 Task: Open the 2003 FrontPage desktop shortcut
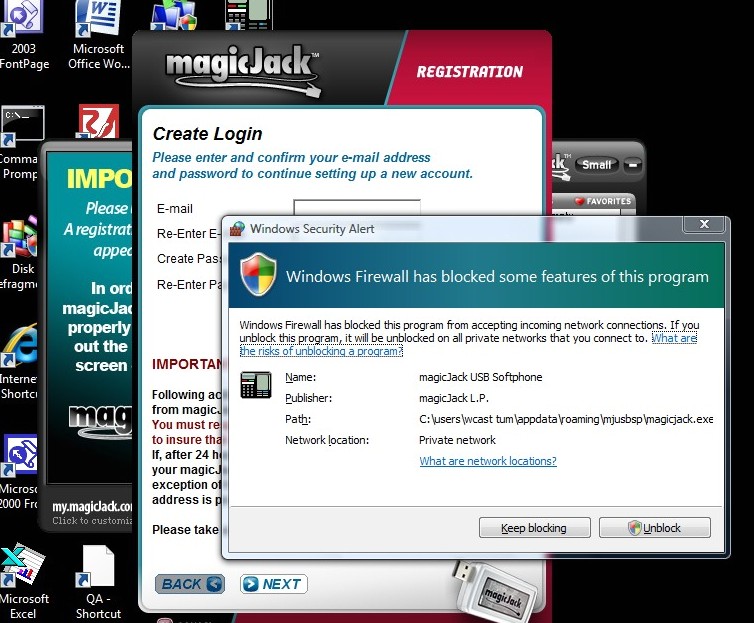coord(24,36)
